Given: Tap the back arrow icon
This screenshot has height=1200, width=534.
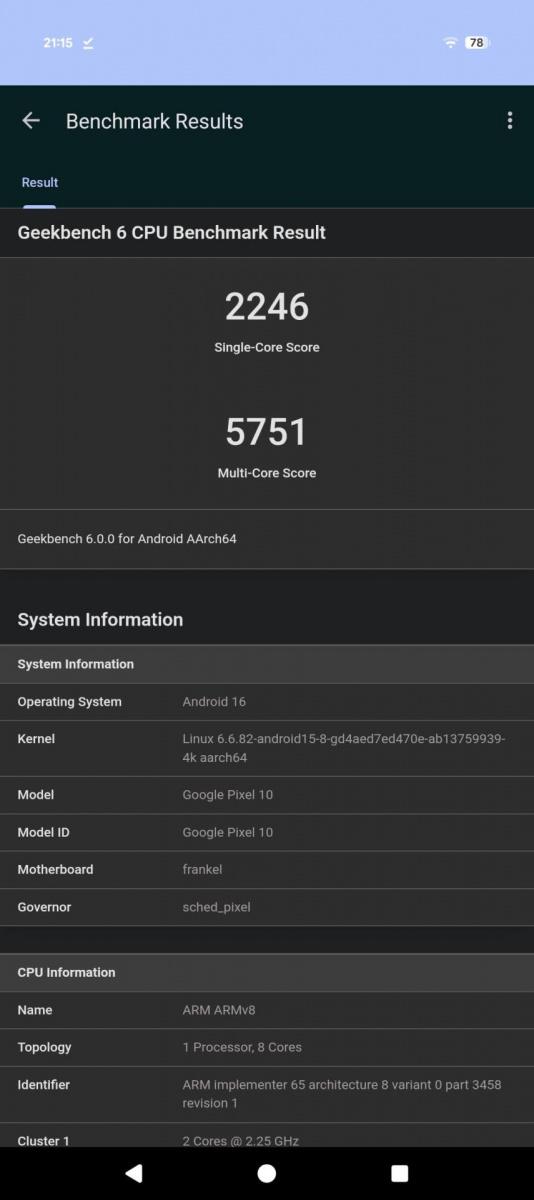Looking at the screenshot, I should click(x=31, y=121).
